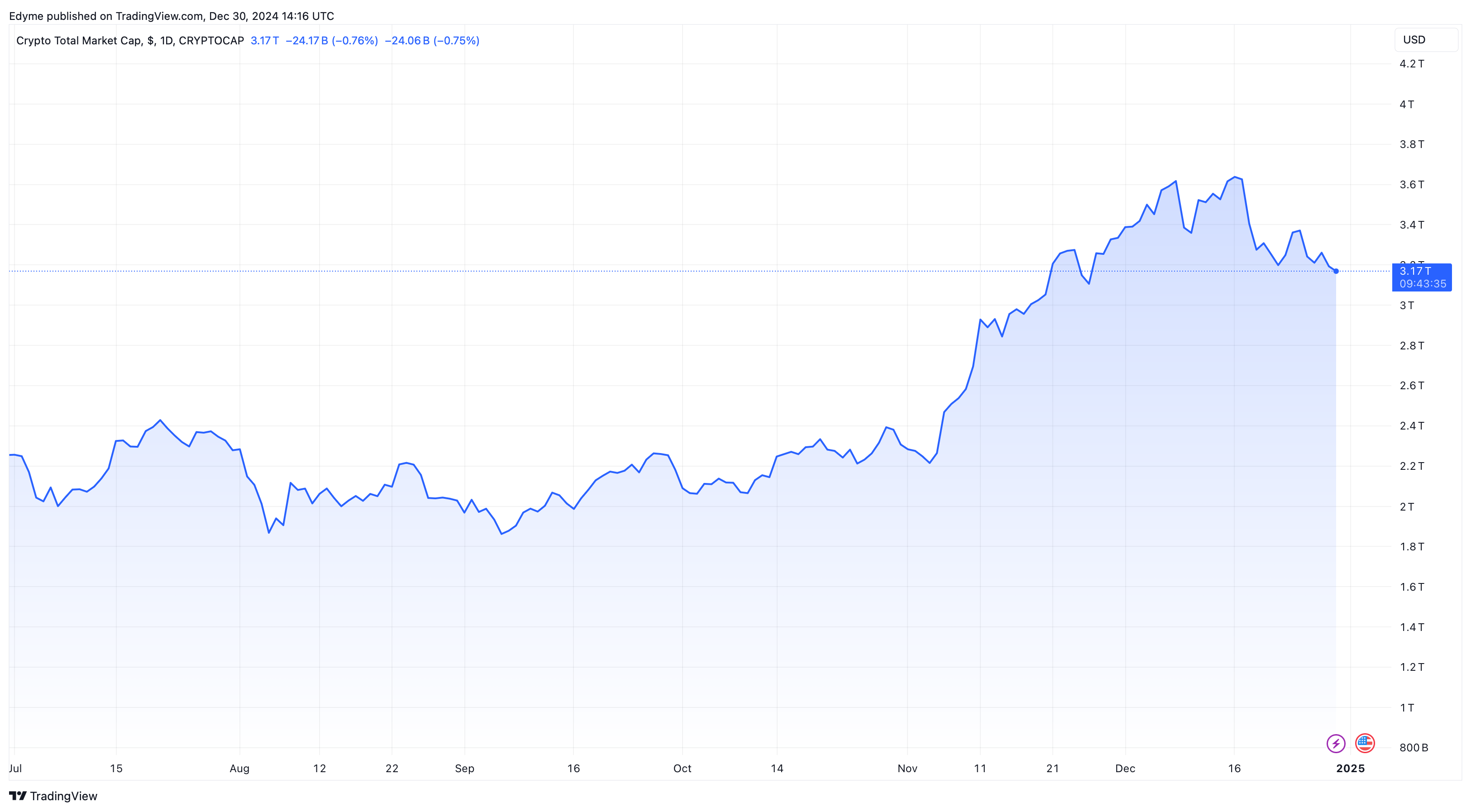The height and width of the screenshot is (812, 1471).
Task: Click the −24.17 B (−0.76%) change value
Action: 331,41
